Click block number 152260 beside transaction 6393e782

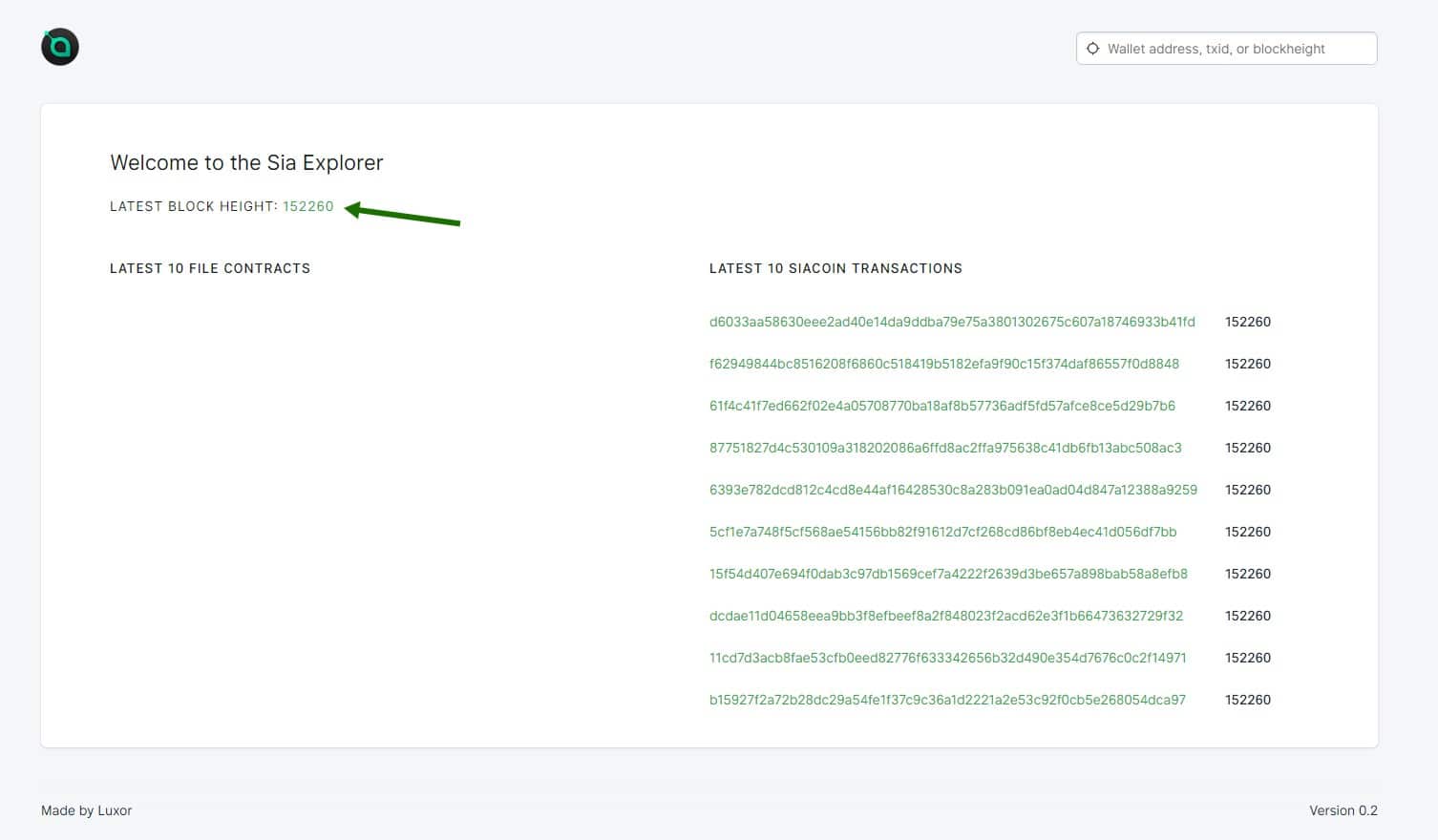click(x=1248, y=490)
